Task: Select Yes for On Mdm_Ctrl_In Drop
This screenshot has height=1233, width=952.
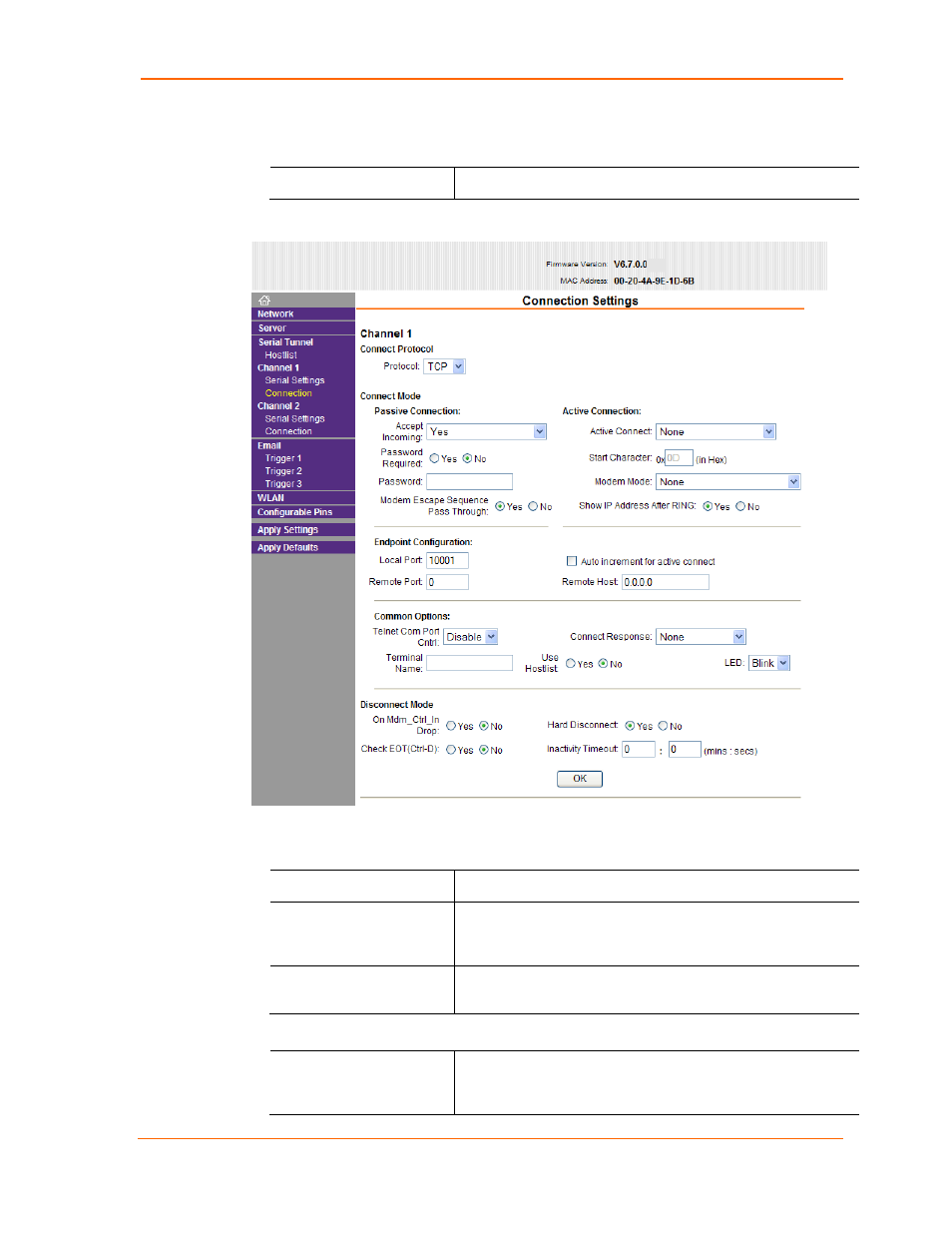Action: tap(451, 727)
